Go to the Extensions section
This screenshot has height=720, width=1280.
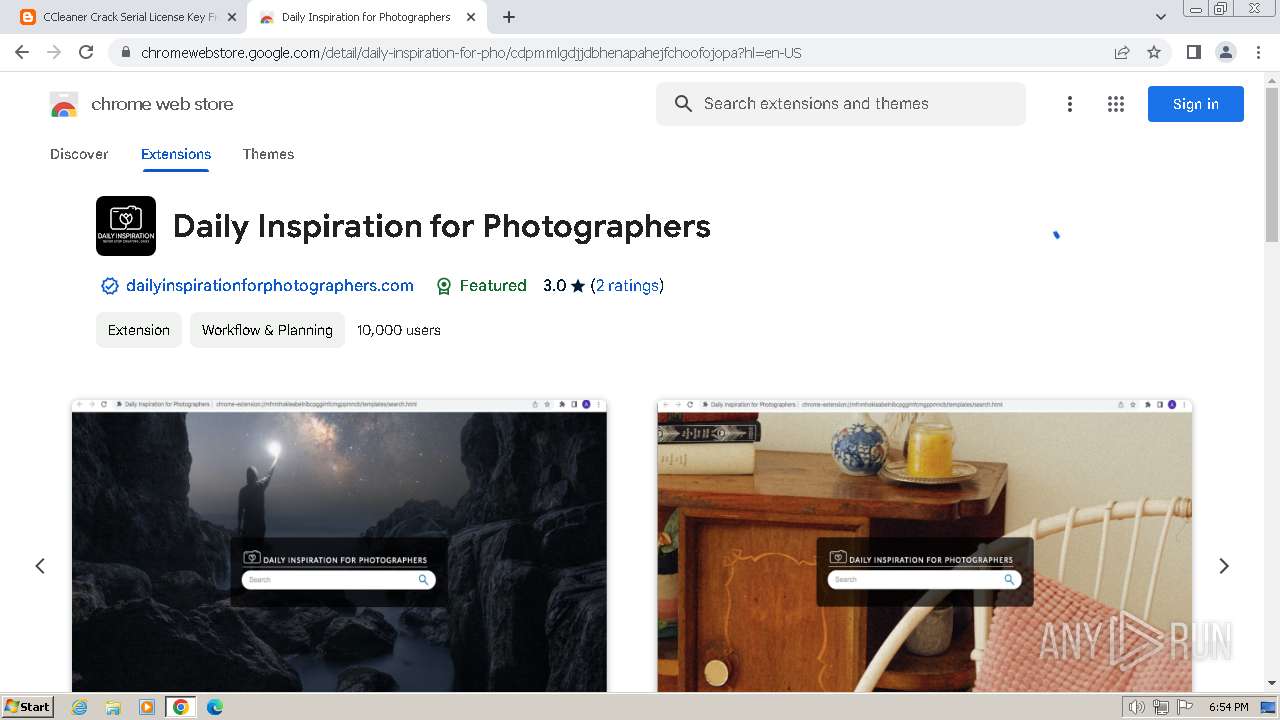pos(176,154)
